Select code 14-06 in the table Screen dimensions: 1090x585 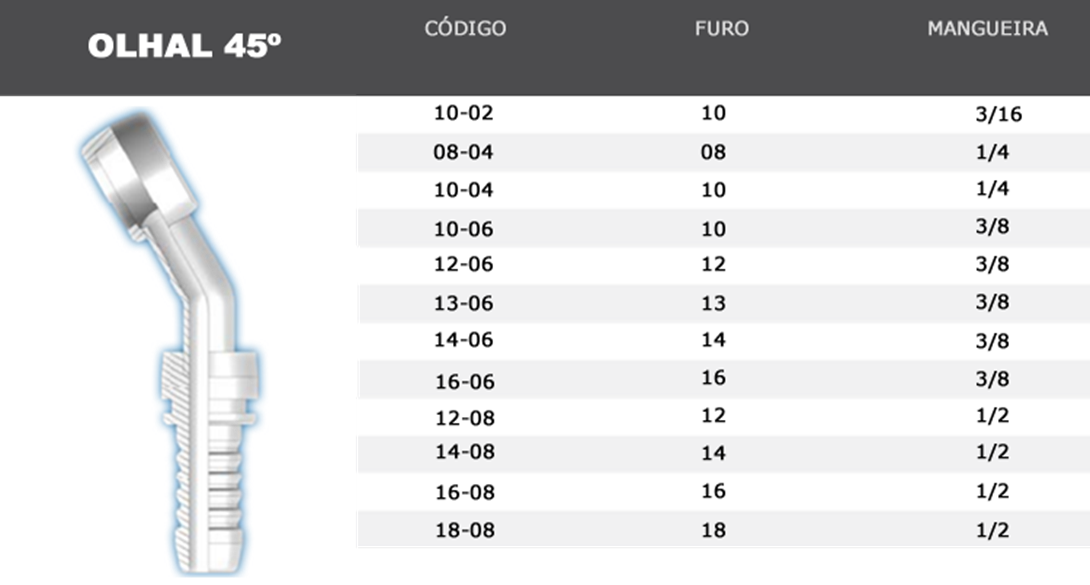coord(464,340)
